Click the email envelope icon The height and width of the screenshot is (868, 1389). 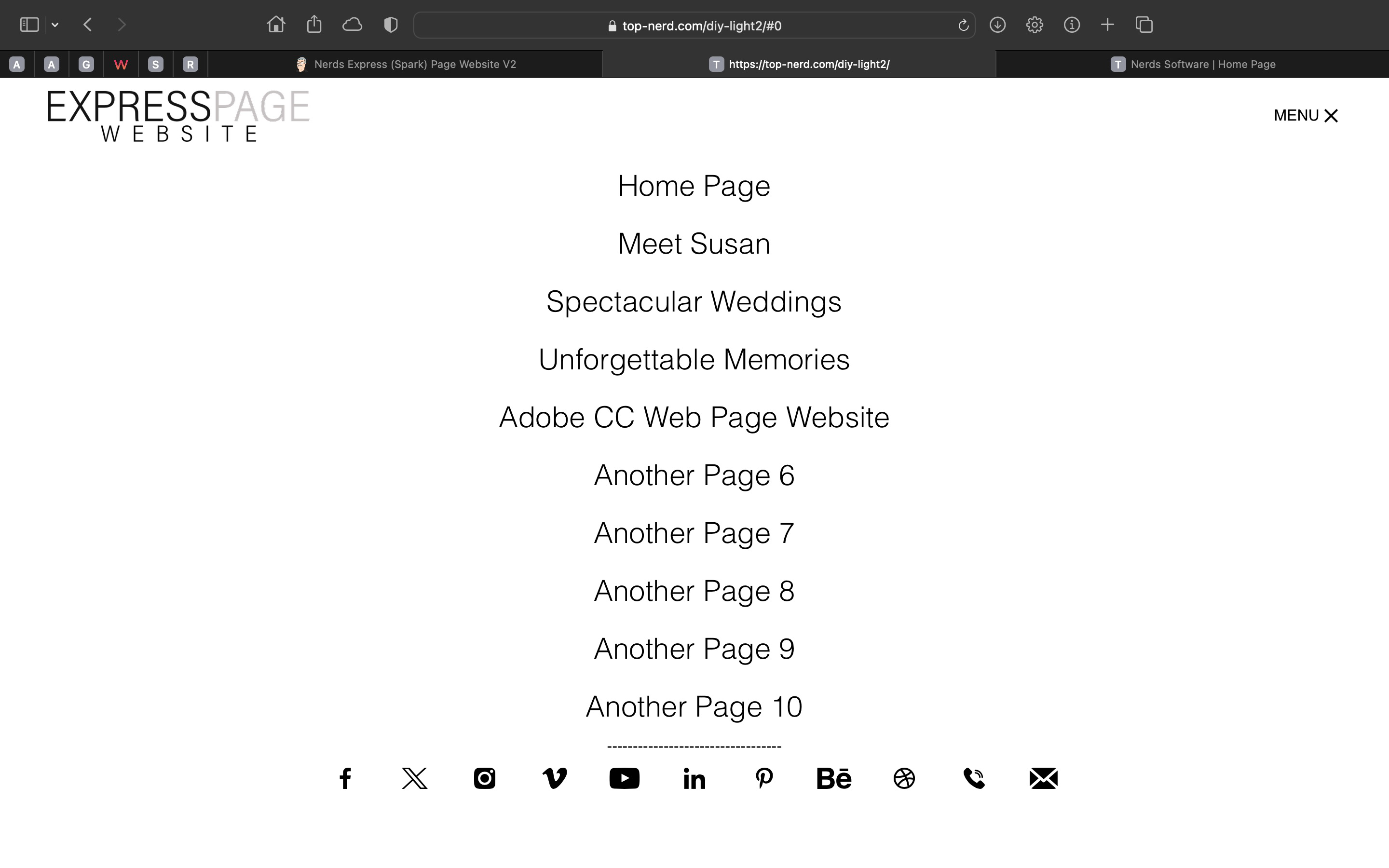point(1044,778)
